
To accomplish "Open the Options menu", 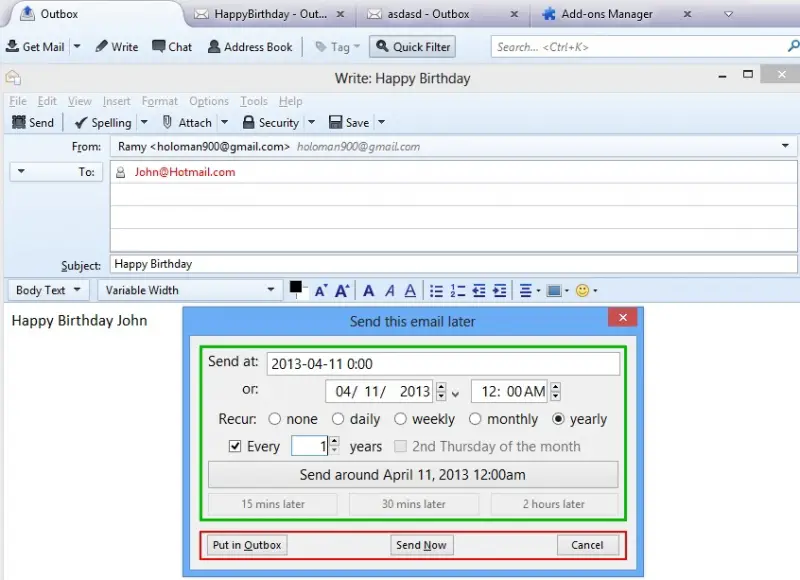I will pyautogui.click(x=209, y=101).
